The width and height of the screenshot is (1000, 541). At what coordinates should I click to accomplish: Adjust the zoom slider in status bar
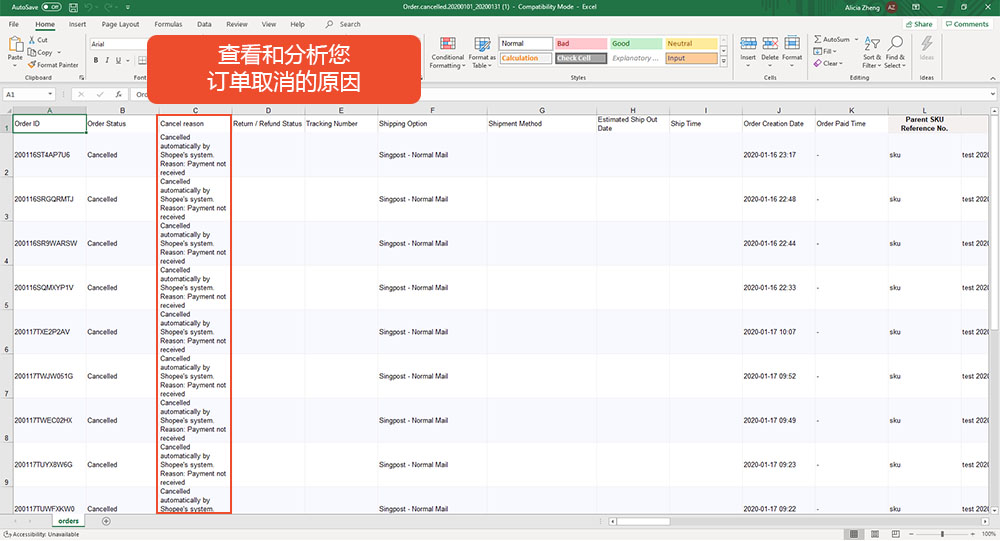pos(942,533)
